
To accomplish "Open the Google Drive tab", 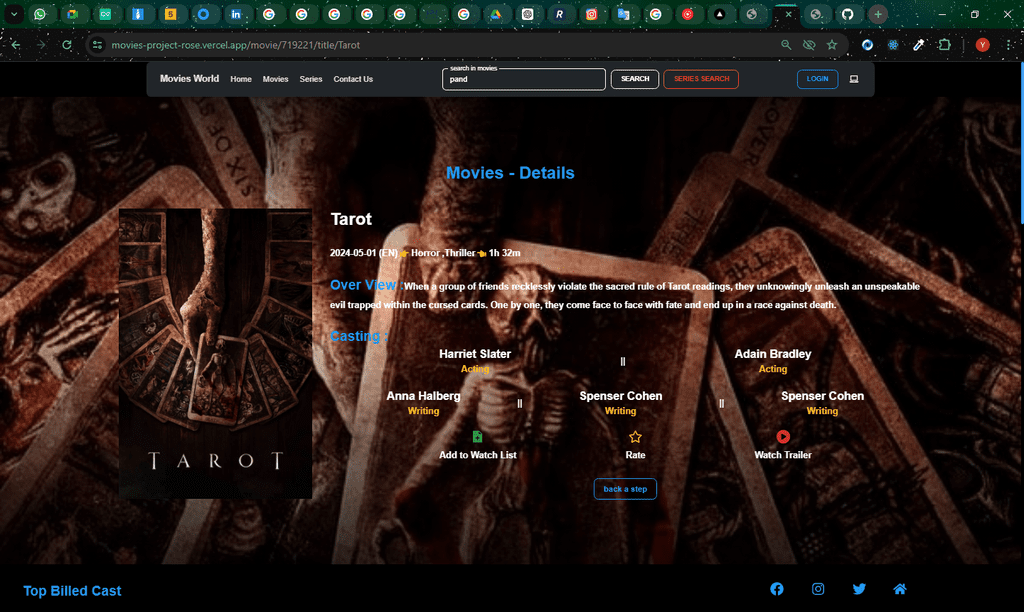I will [496, 14].
